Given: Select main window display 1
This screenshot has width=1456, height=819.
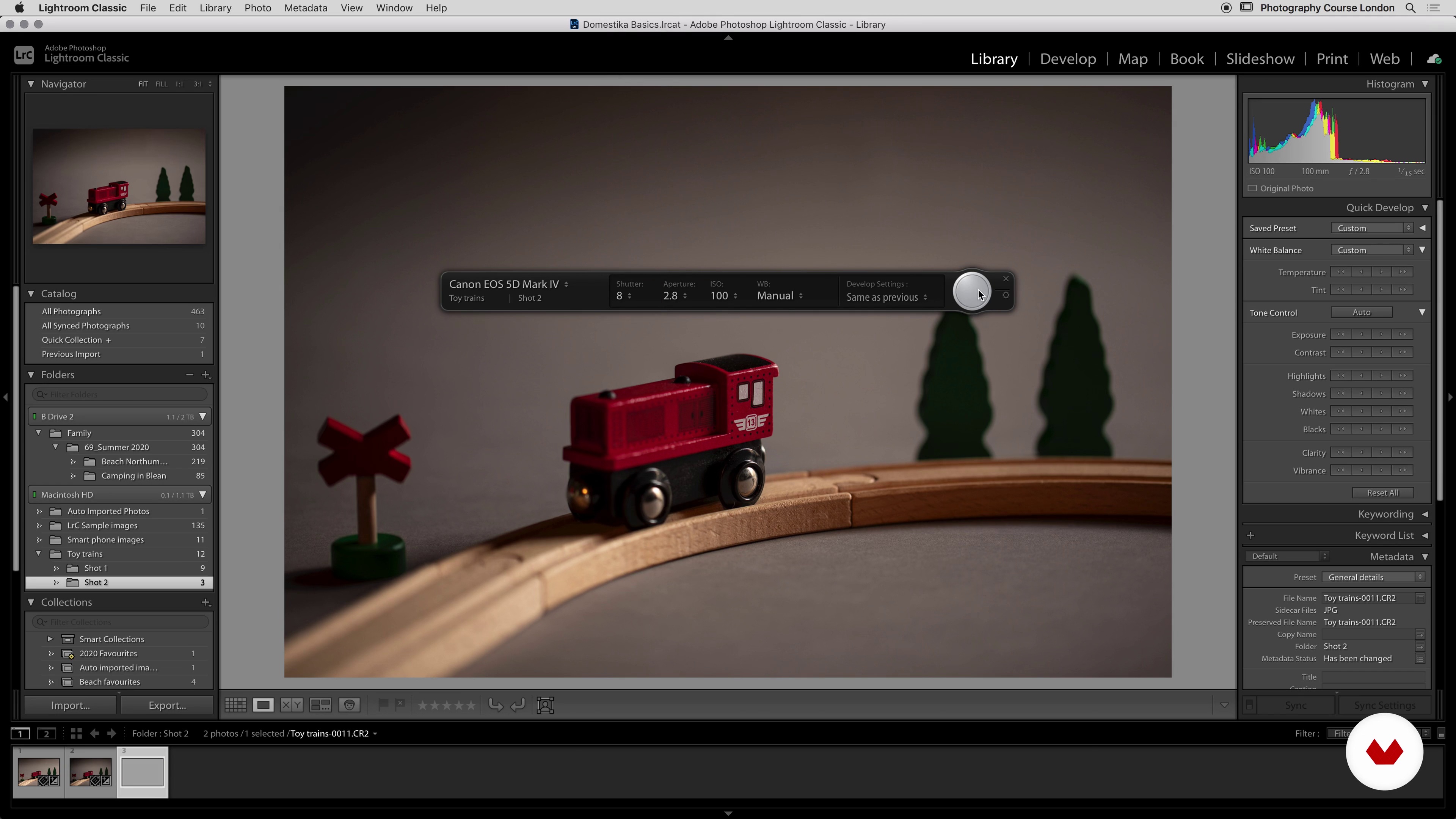Looking at the screenshot, I should (x=20, y=733).
